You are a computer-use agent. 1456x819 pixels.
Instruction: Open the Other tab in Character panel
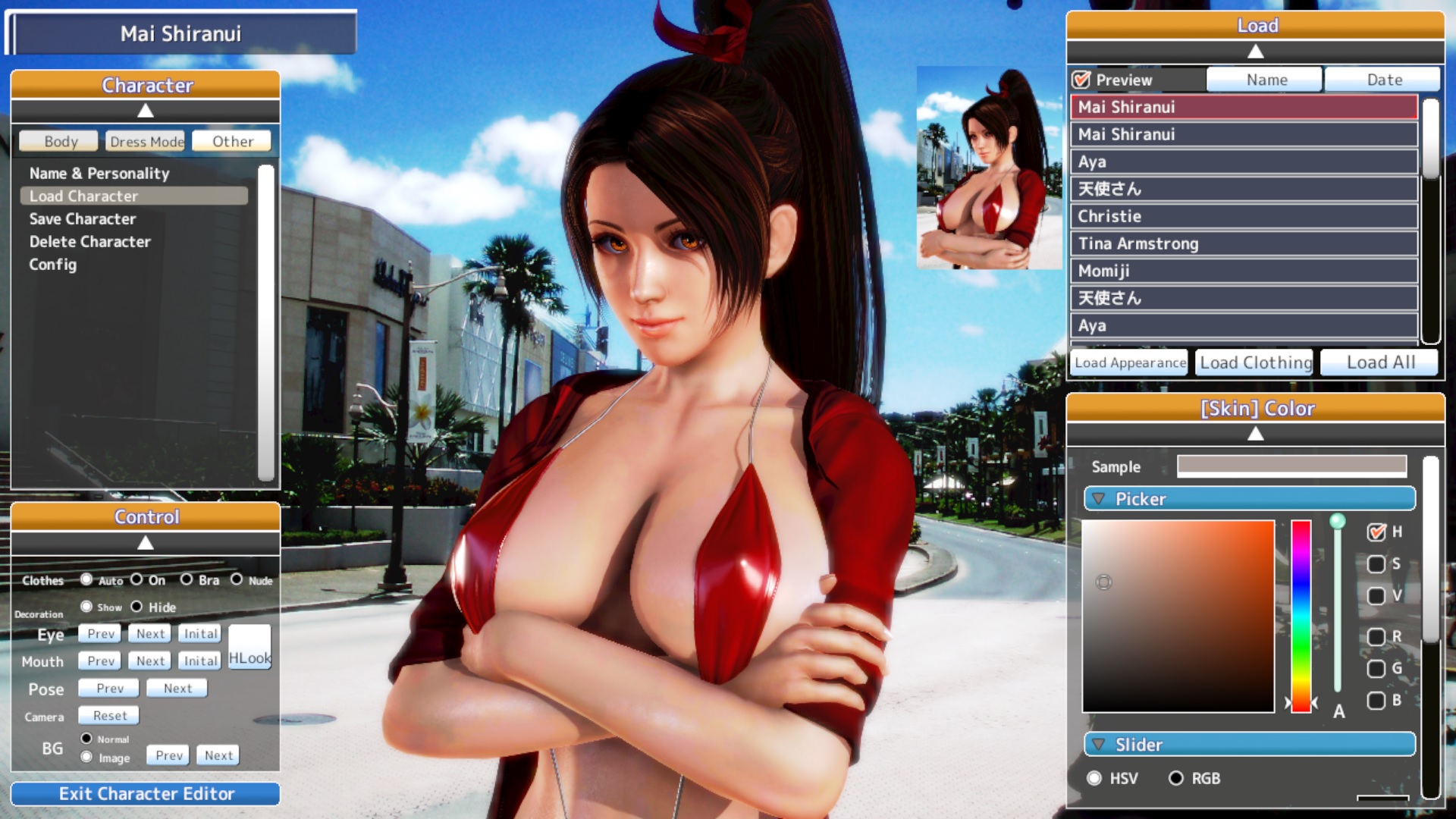point(231,141)
